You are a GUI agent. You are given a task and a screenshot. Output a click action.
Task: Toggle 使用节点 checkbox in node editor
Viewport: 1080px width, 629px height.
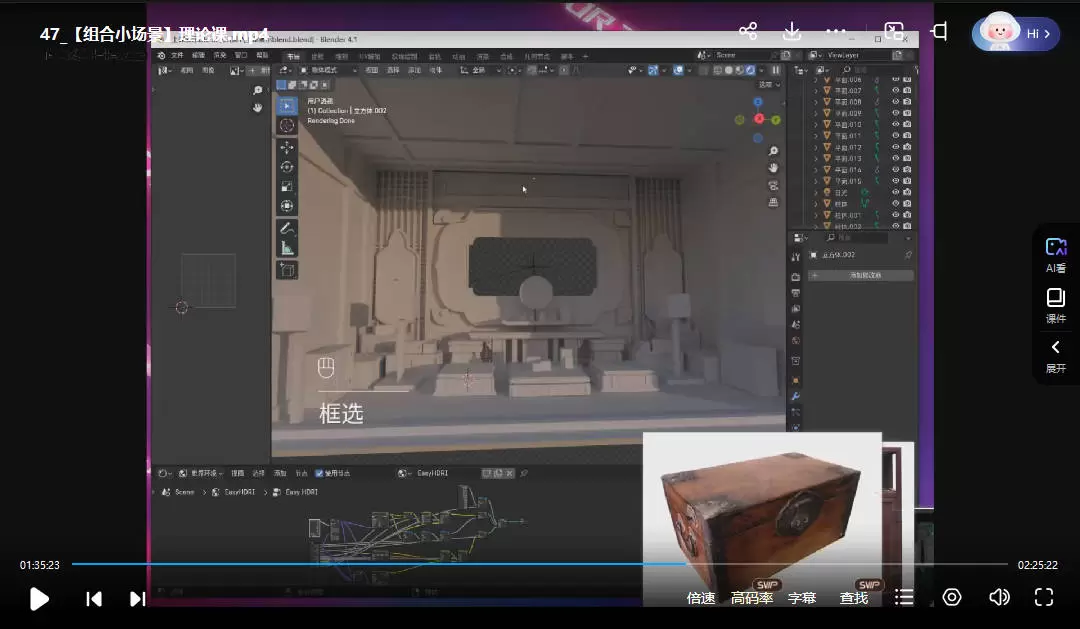(319, 473)
